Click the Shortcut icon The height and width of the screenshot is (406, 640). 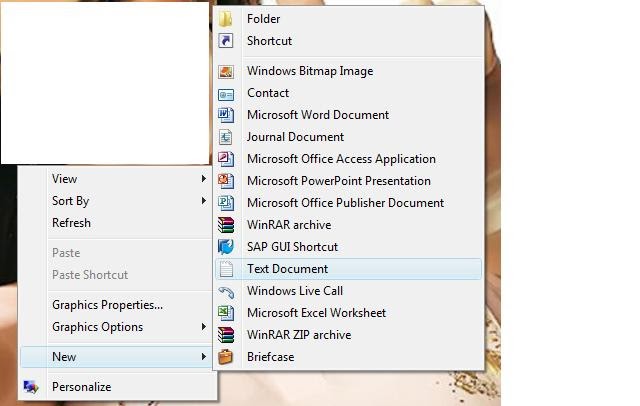(226, 41)
